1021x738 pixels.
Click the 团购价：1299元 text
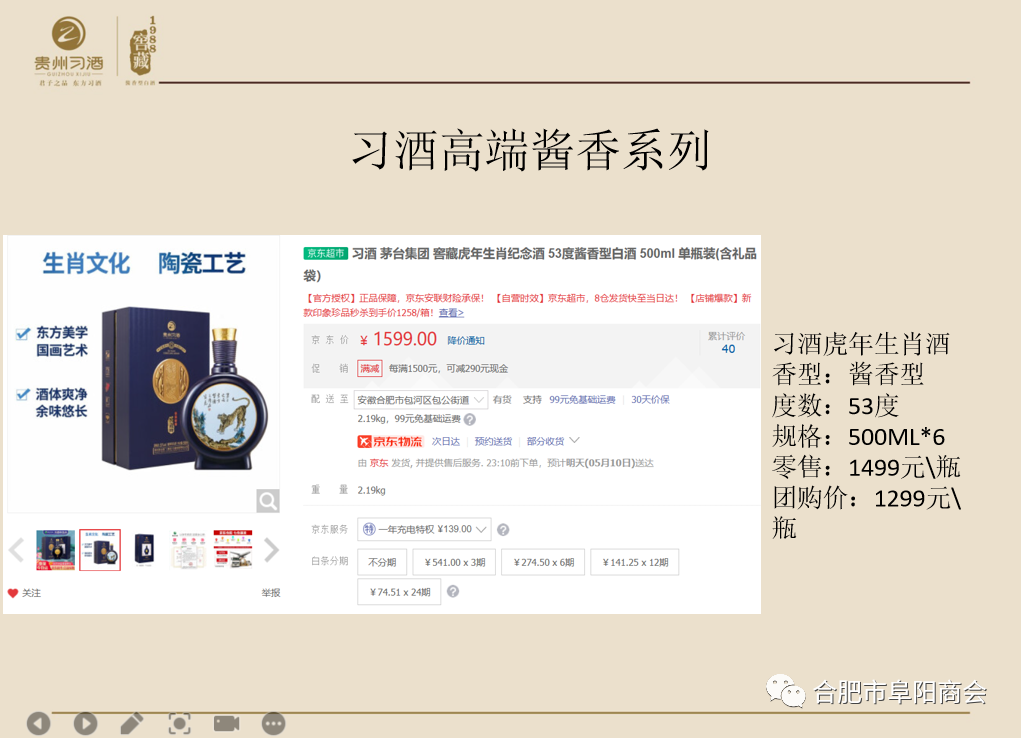866,513
